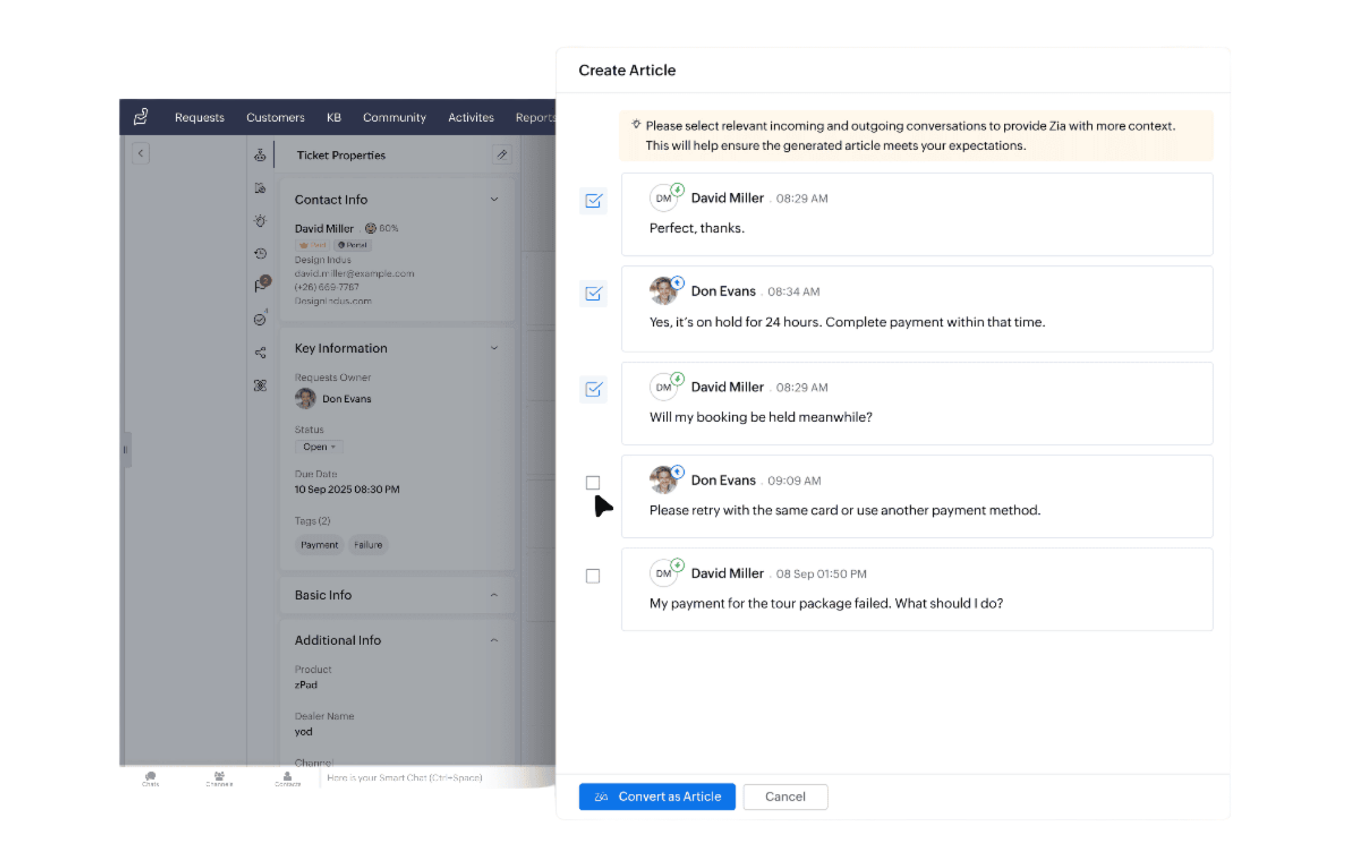Click the share icon in the sidebar
Screen dimensions: 1372x868
coord(260,352)
